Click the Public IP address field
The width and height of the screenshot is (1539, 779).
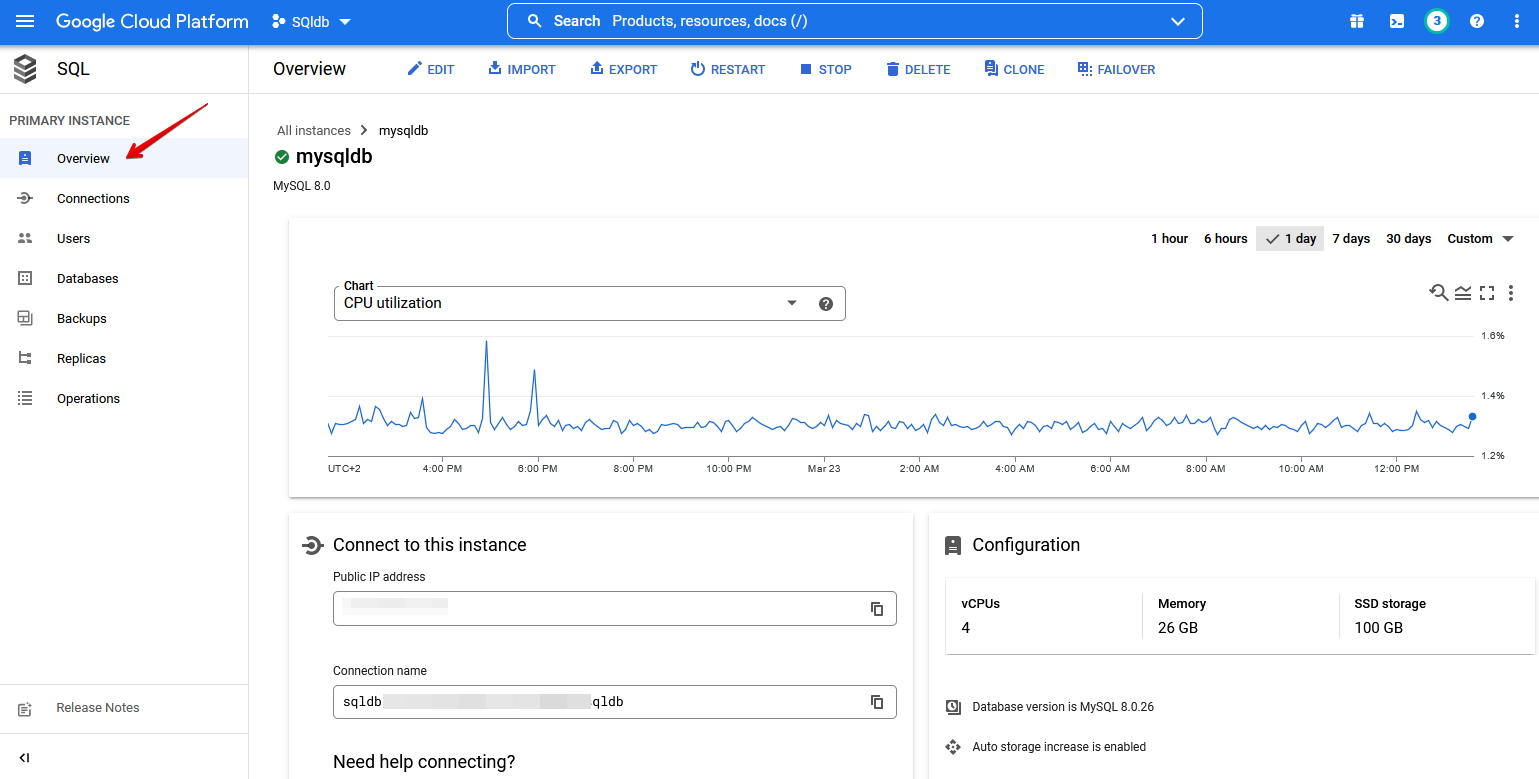point(615,608)
